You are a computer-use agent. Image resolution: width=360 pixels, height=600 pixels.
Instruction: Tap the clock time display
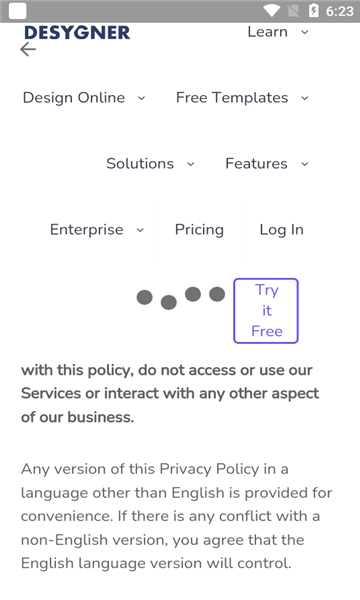pyautogui.click(x=339, y=11)
